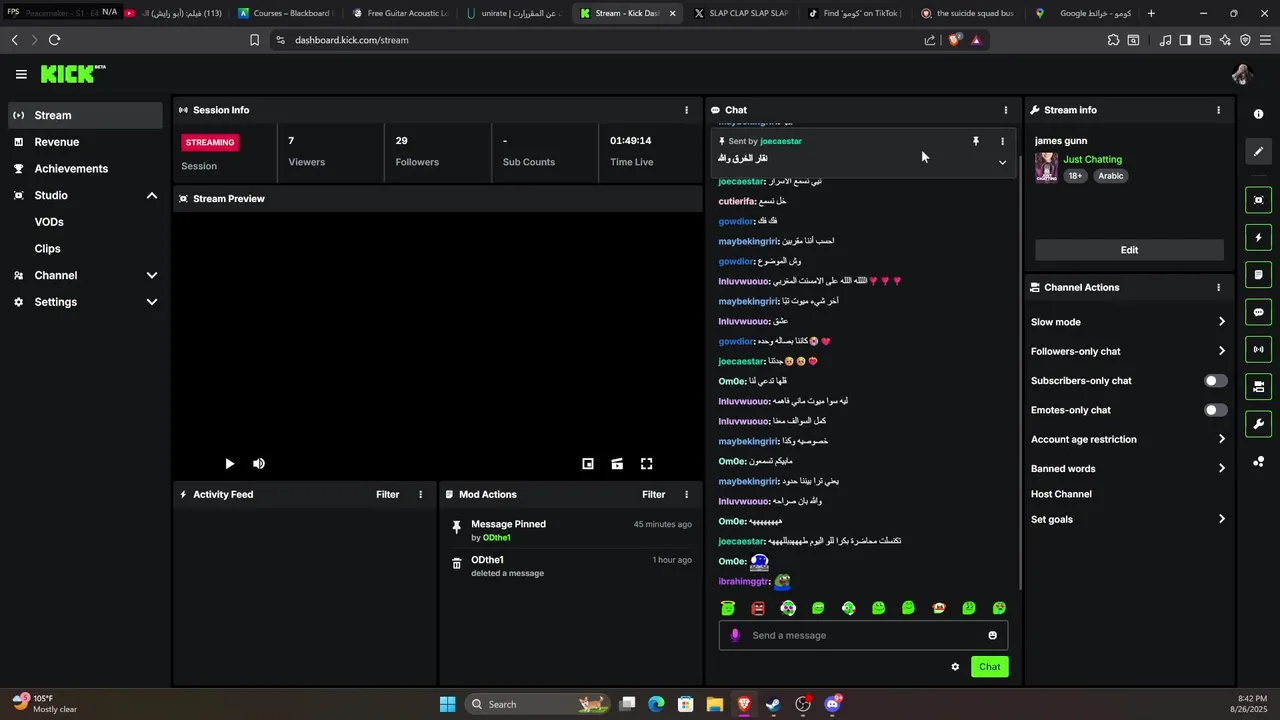Open Chat panel options menu
The image size is (1280, 720).
point(1006,110)
